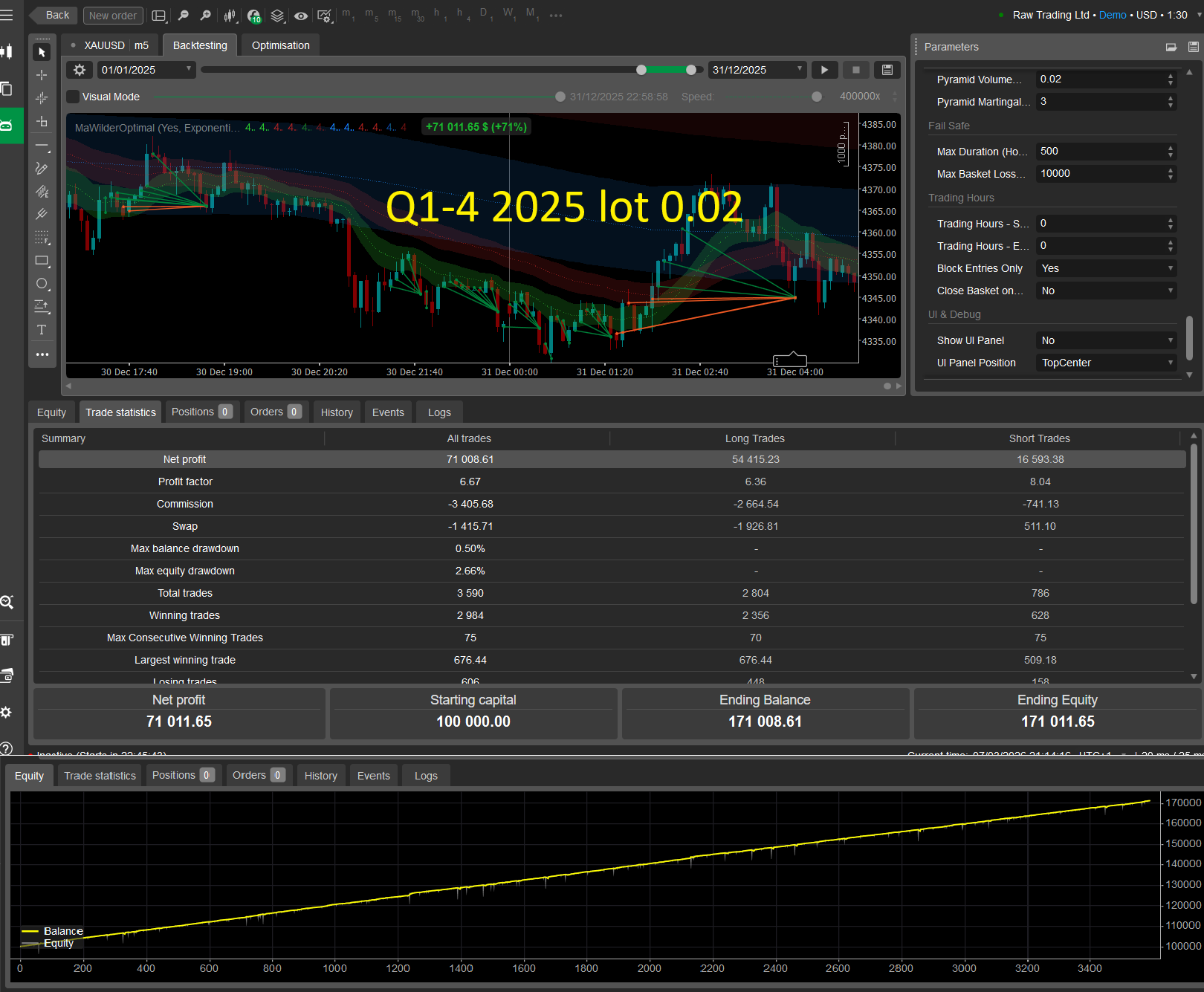Open the Demo account link
Screen dimensions: 1204x992
point(1112,15)
